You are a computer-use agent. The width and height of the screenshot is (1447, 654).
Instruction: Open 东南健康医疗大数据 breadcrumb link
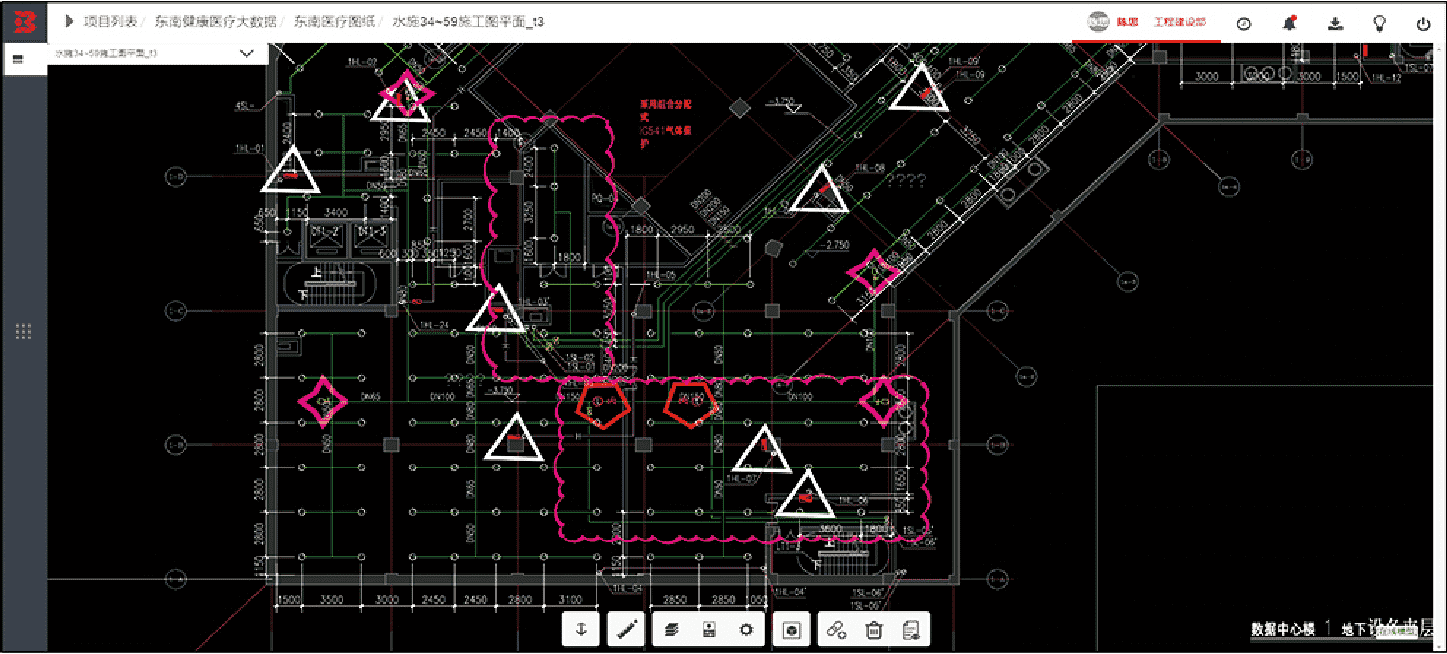click(x=214, y=21)
